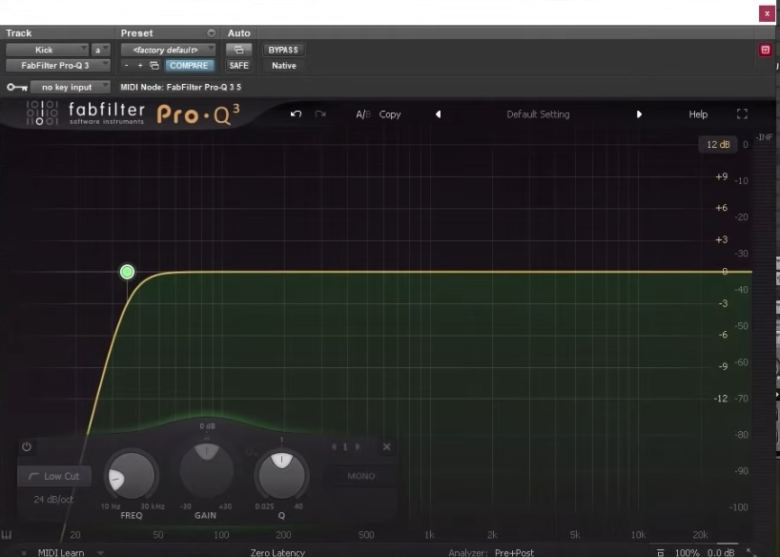The width and height of the screenshot is (780, 557).
Task: Click the Track header label
Action: (x=19, y=33)
